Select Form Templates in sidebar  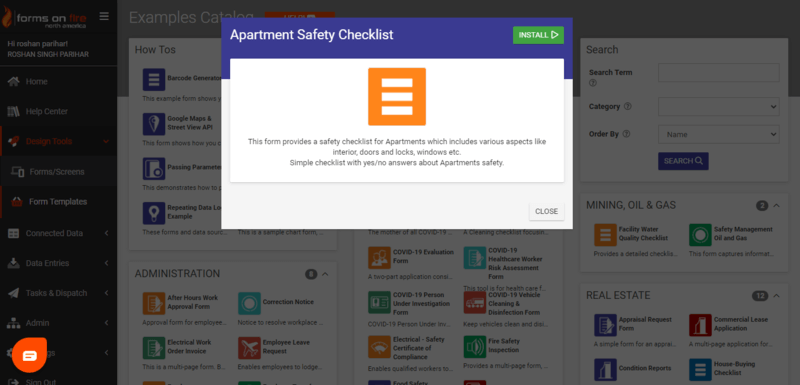coord(59,201)
